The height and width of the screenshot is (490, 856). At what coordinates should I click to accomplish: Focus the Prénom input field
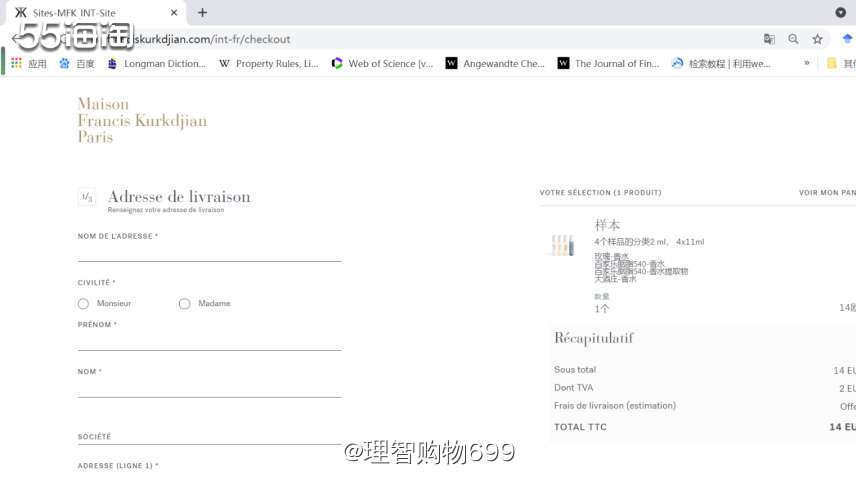pos(210,341)
